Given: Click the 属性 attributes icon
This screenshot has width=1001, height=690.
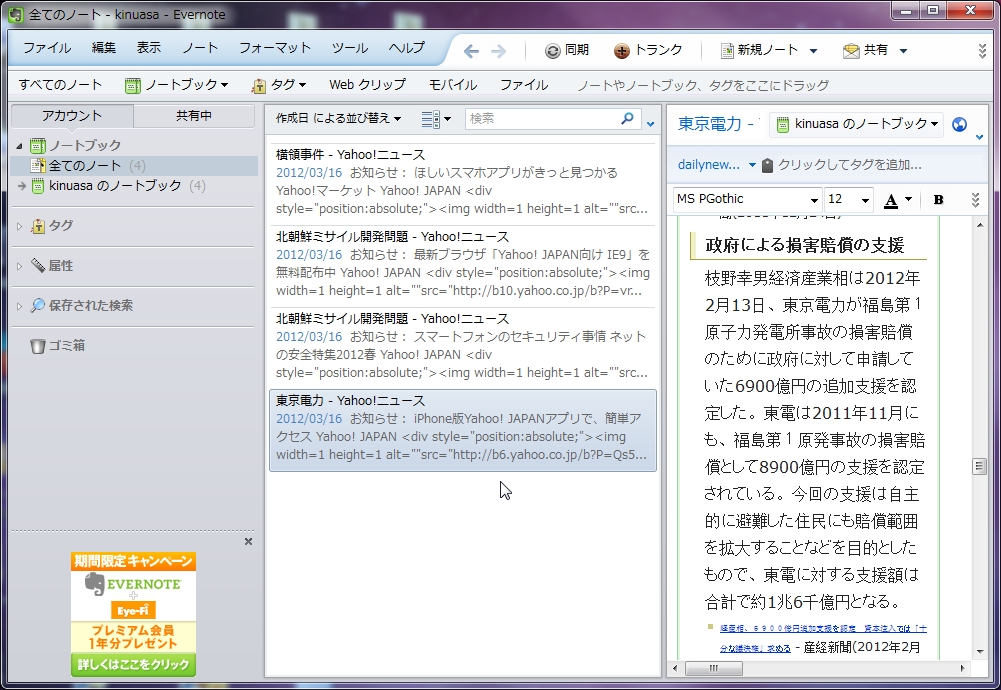Looking at the screenshot, I should (x=38, y=266).
